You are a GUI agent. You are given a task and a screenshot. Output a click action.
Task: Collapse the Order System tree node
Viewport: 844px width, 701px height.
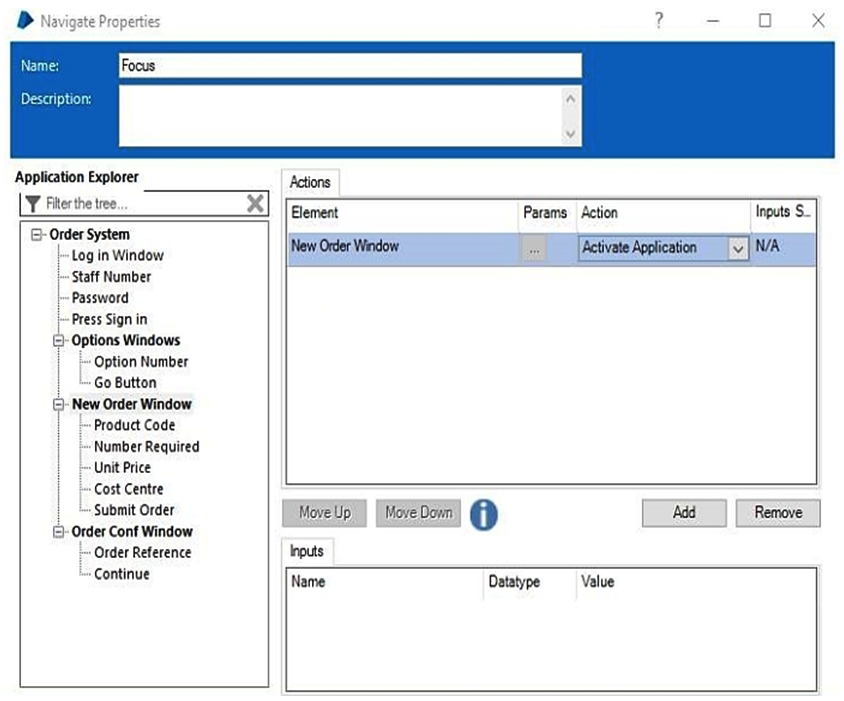coord(37,235)
